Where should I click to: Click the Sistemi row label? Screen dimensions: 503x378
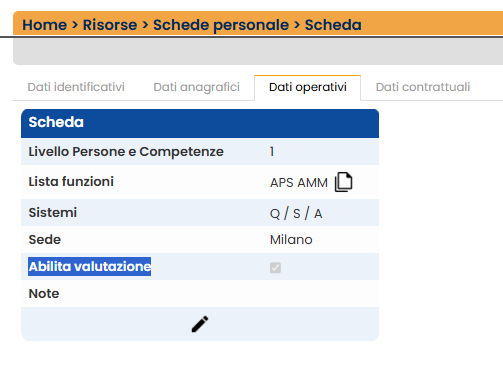point(53,213)
